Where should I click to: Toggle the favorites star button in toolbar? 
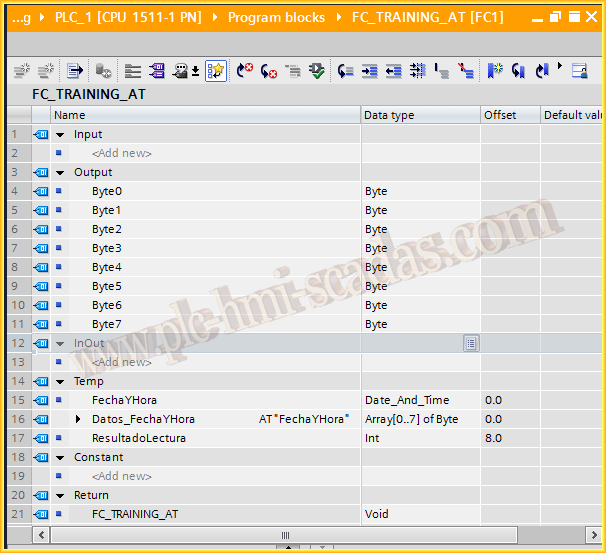pos(216,71)
